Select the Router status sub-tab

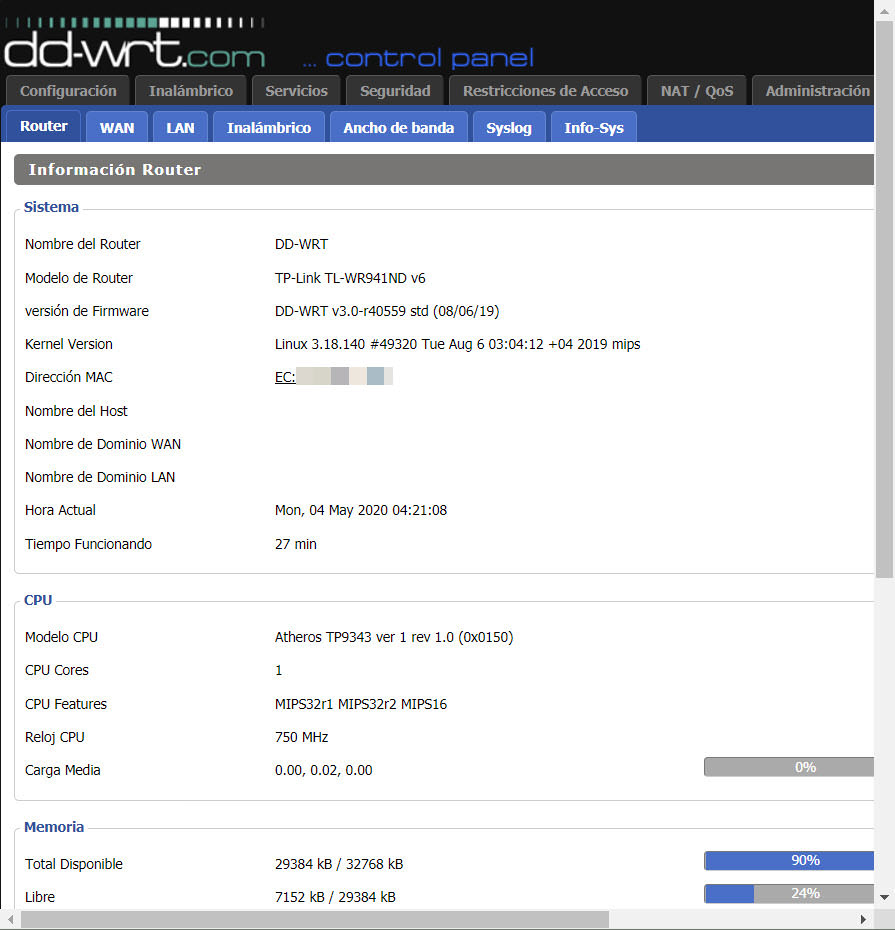click(44, 127)
